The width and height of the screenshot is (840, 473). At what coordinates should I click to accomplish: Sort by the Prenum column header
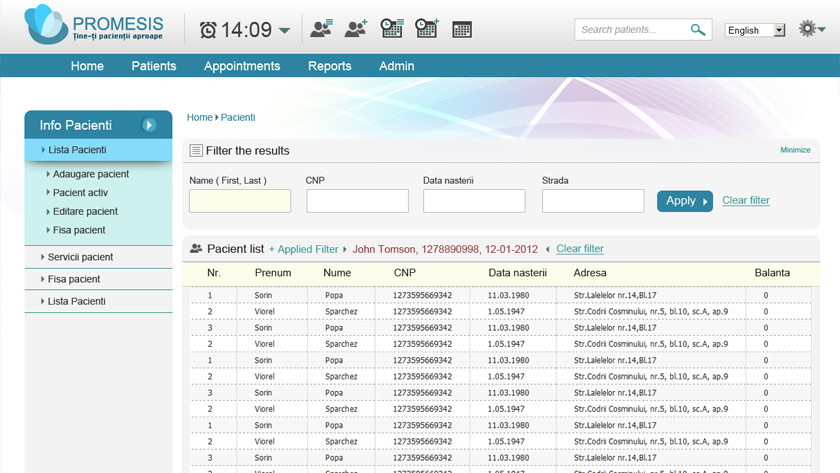[273, 273]
